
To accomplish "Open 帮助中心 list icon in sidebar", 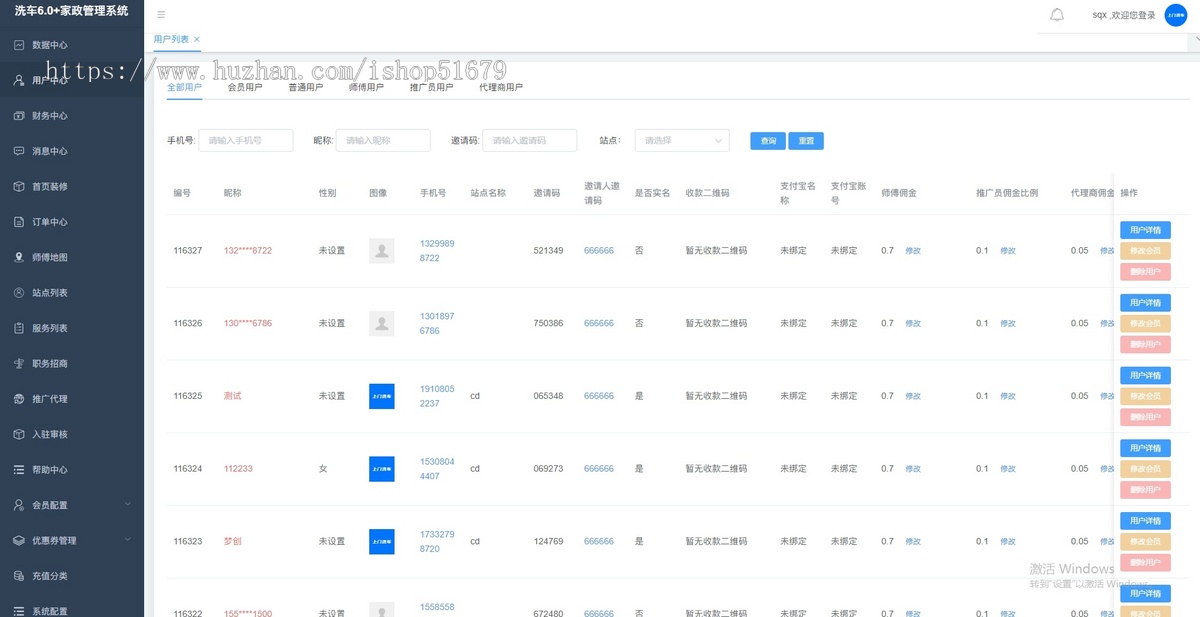I will [x=19, y=470].
